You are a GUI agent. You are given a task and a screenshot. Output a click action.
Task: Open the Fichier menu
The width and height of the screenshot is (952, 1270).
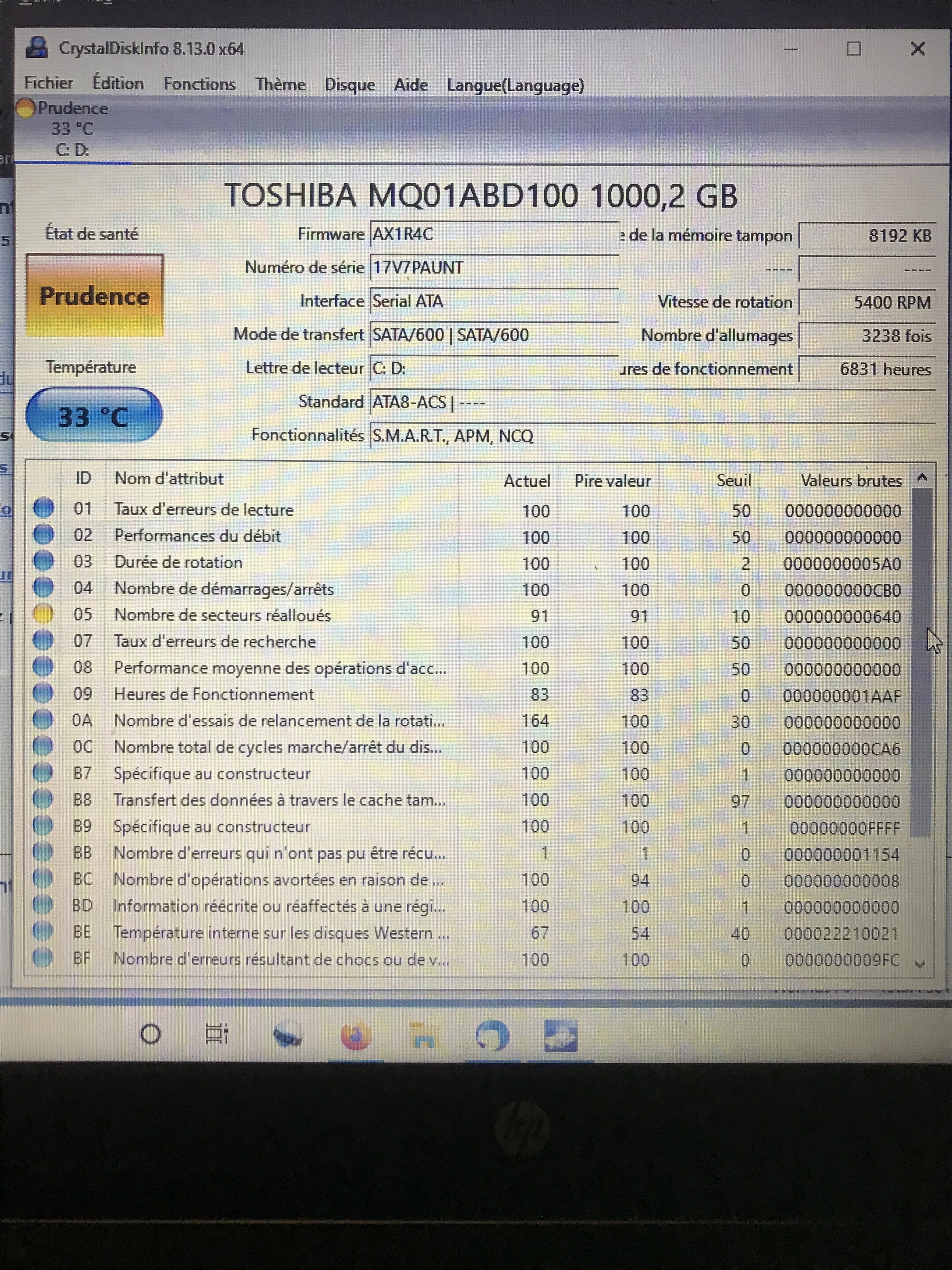[x=48, y=83]
